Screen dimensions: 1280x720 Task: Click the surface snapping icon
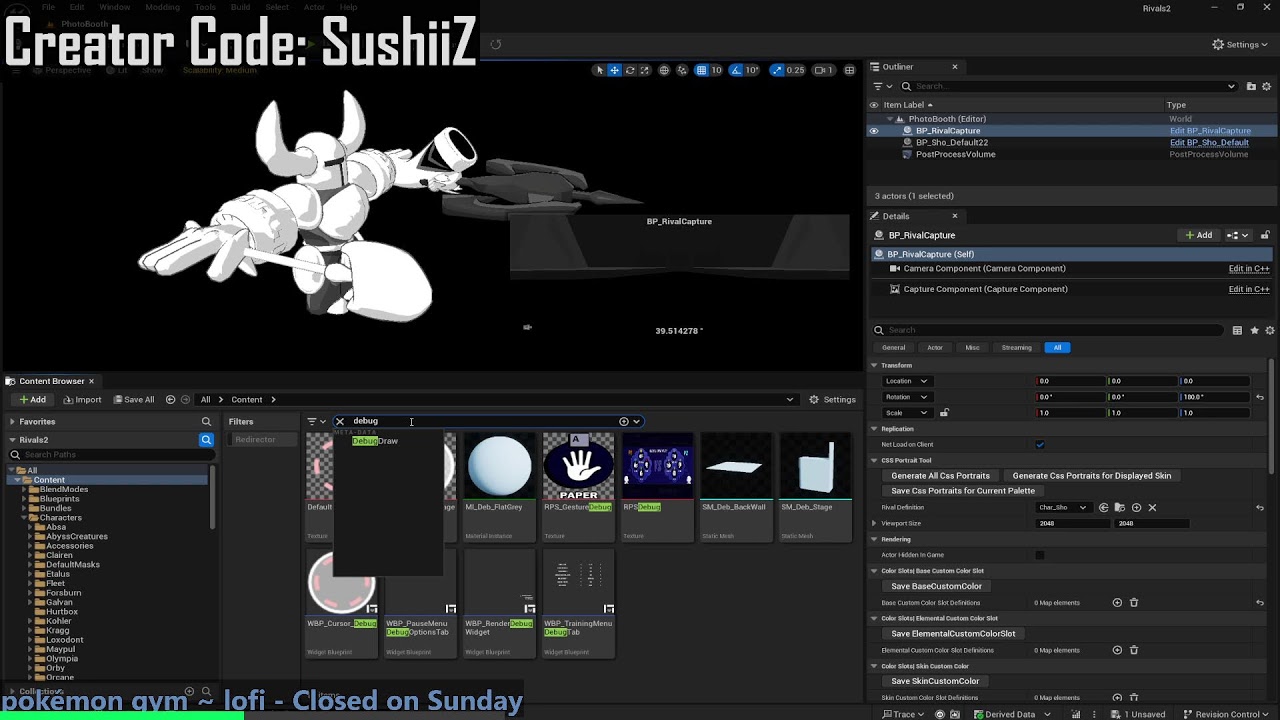pos(682,70)
